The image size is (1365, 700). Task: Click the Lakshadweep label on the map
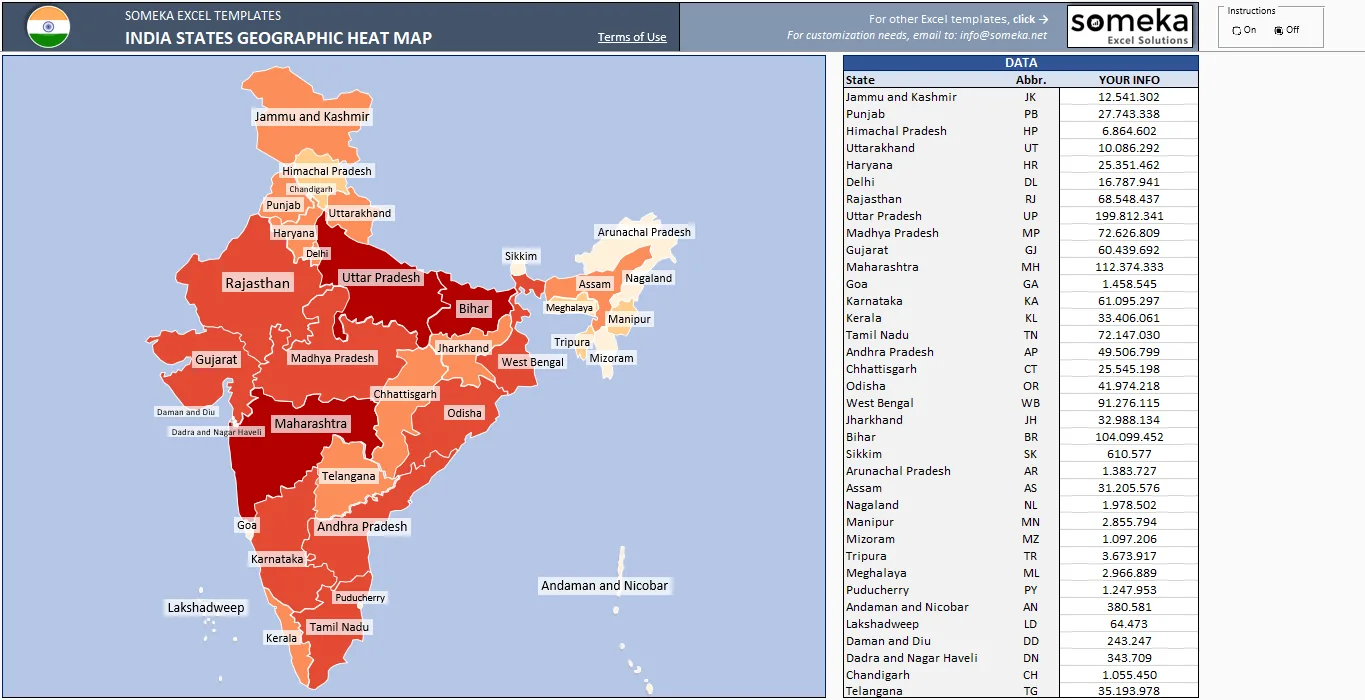206,607
